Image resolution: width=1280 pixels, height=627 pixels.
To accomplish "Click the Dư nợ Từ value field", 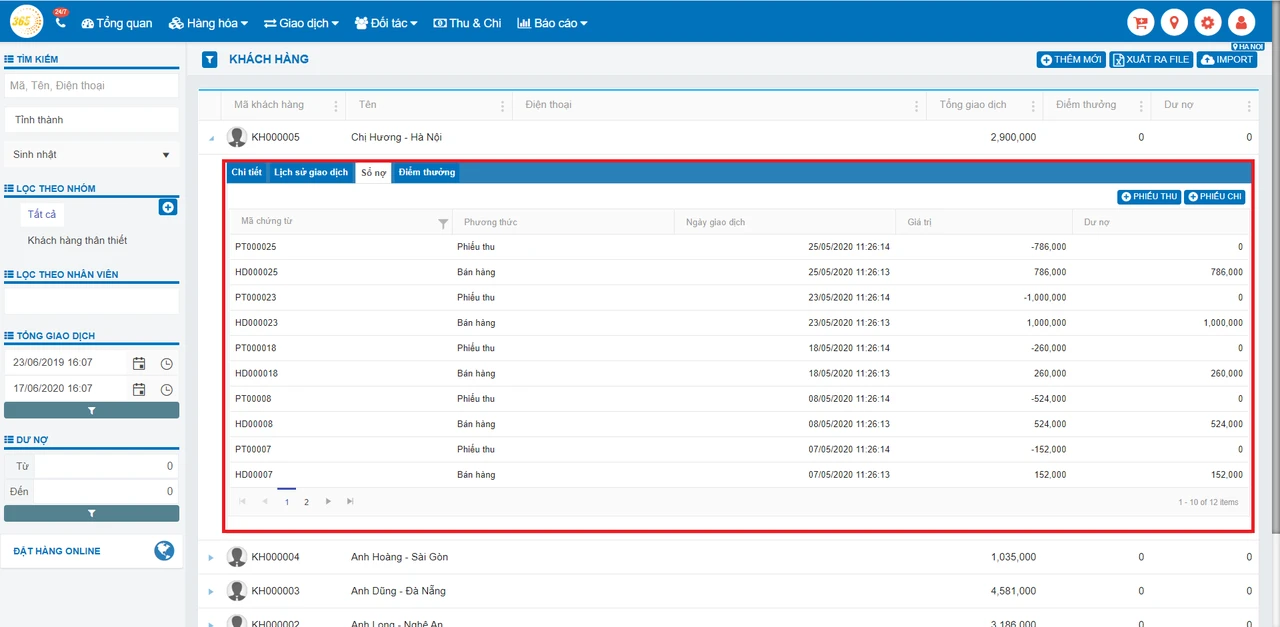I will tap(106, 466).
